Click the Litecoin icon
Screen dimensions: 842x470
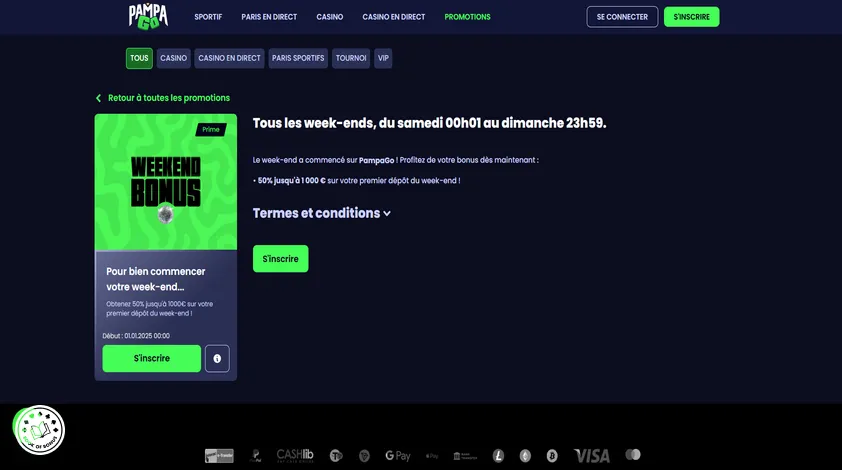pos(498,456)
